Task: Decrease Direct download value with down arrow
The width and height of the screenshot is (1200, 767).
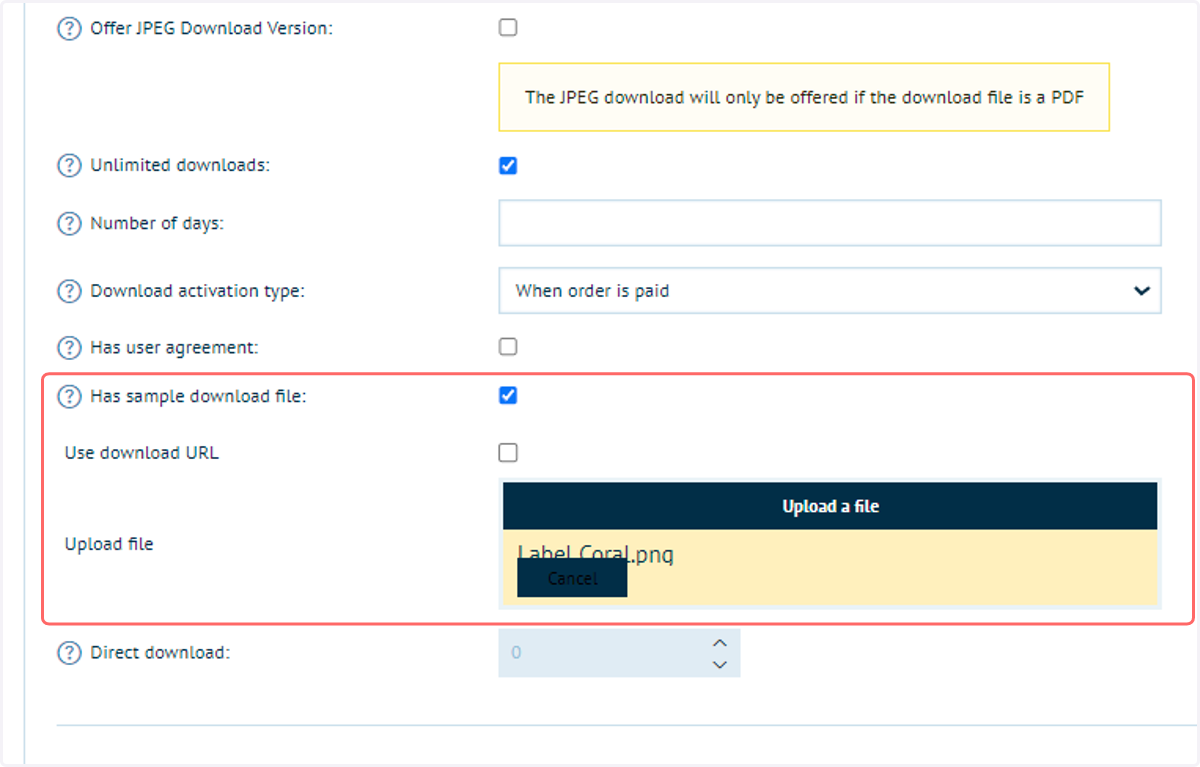Action: point(719,664)
